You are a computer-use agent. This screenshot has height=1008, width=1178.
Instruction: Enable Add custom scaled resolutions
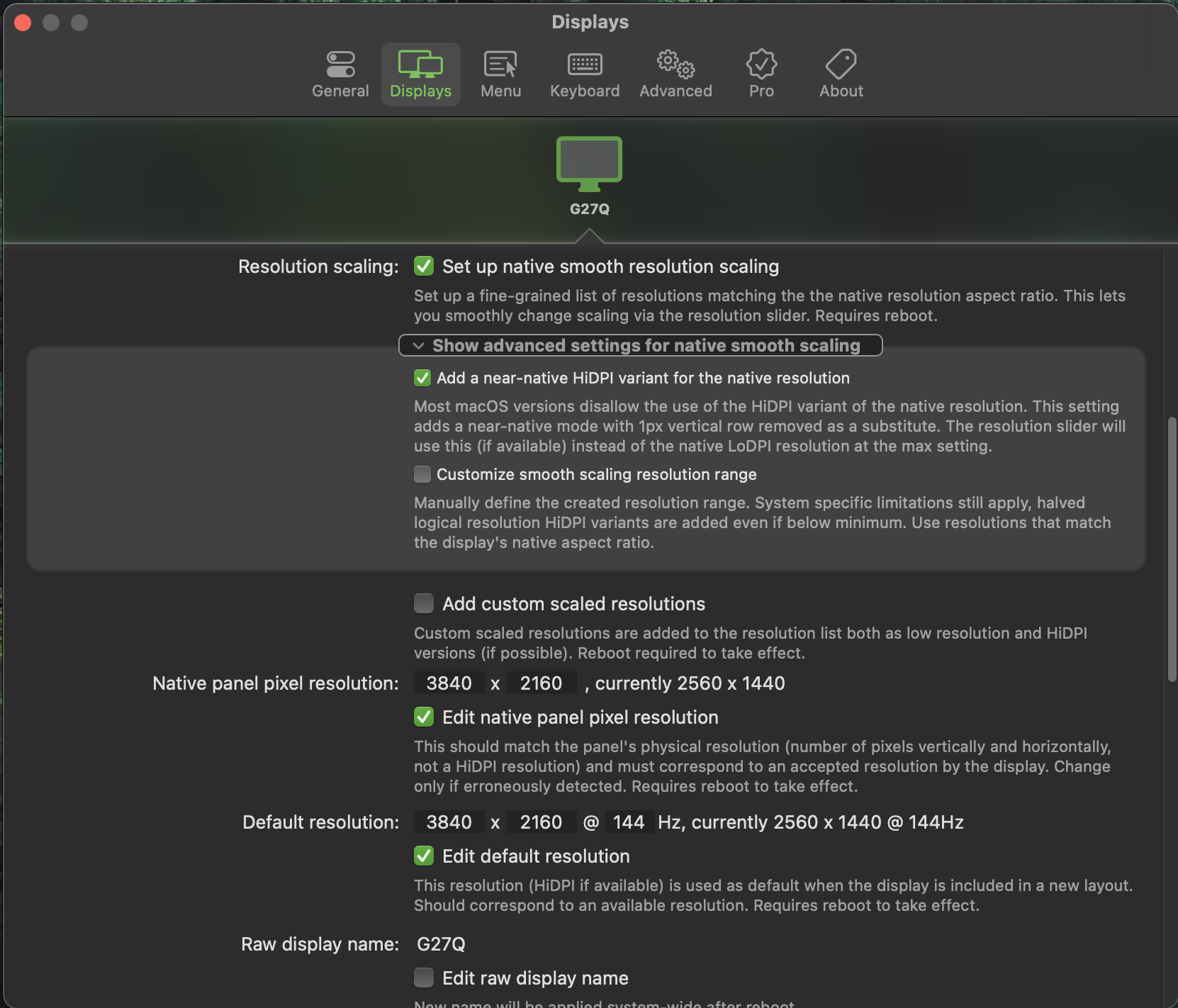click(x=424, y=604)
